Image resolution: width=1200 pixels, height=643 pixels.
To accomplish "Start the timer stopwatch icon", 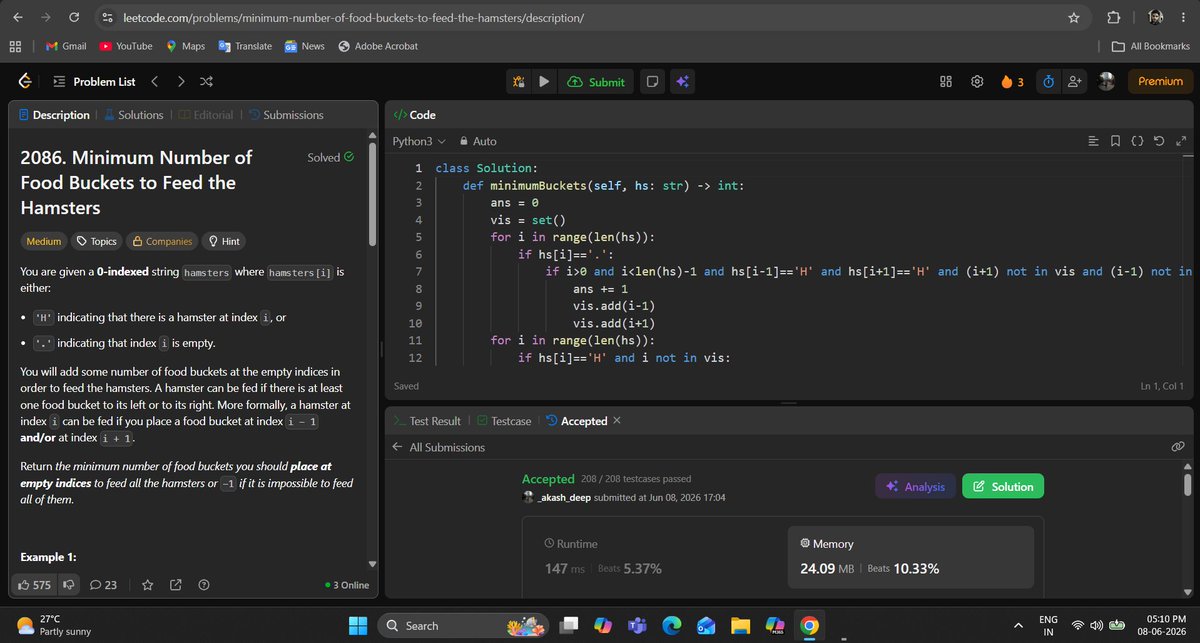I will (x=1048, y=82).
